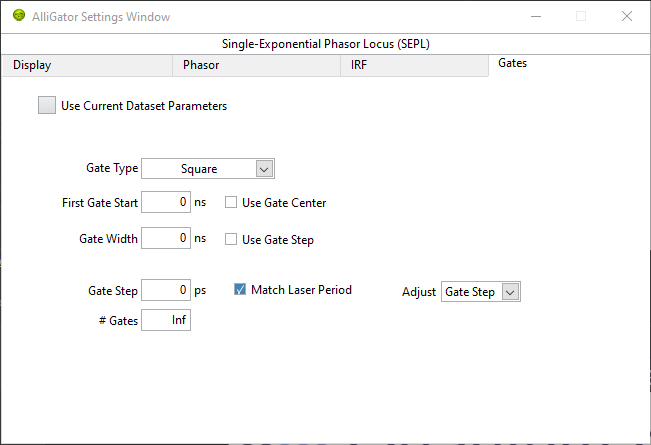
Task: Click the ps unit next to Gate Step
Action: [x=200, y=290]
